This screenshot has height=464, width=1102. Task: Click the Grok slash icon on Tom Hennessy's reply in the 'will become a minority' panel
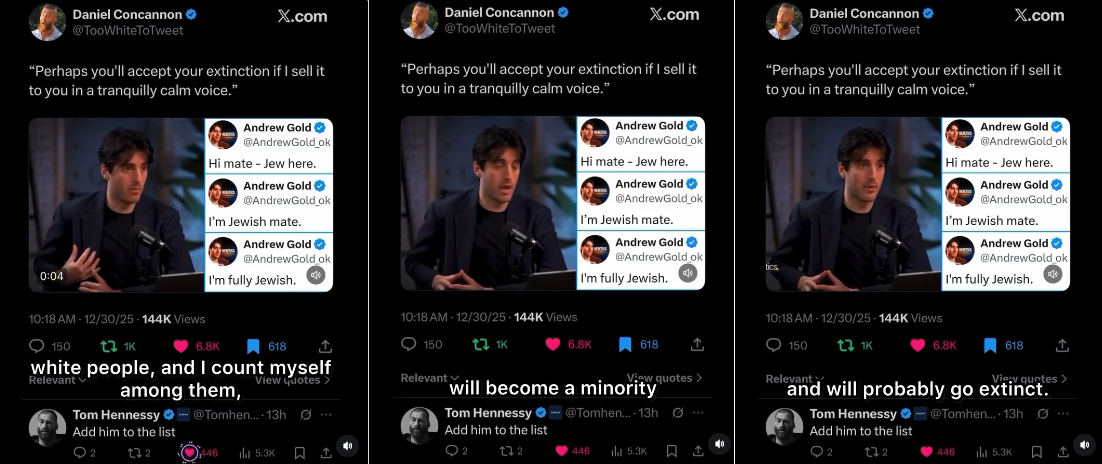[x=678, y=413]
